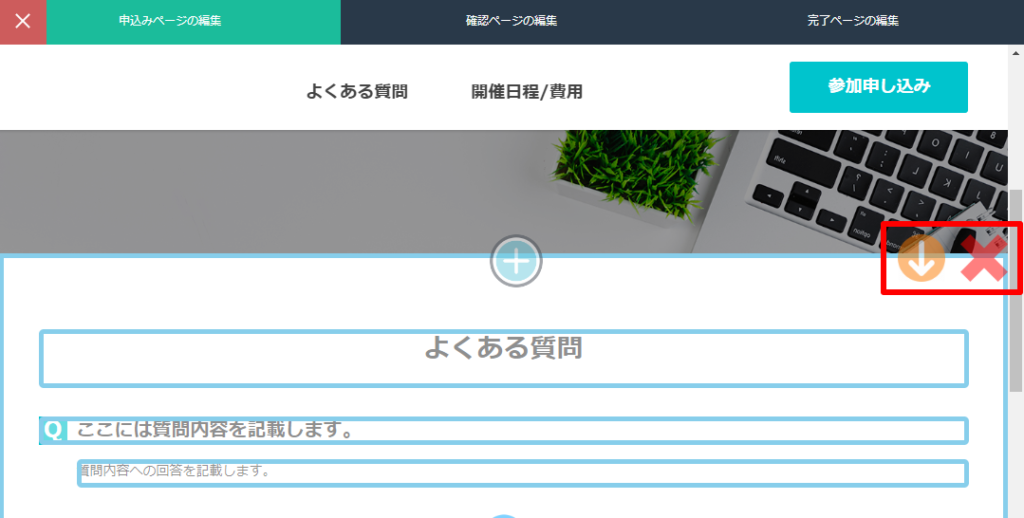Switch to 申込みページの編集 tab
This screenshot has height=518, width=1024.
coord(193,22)
